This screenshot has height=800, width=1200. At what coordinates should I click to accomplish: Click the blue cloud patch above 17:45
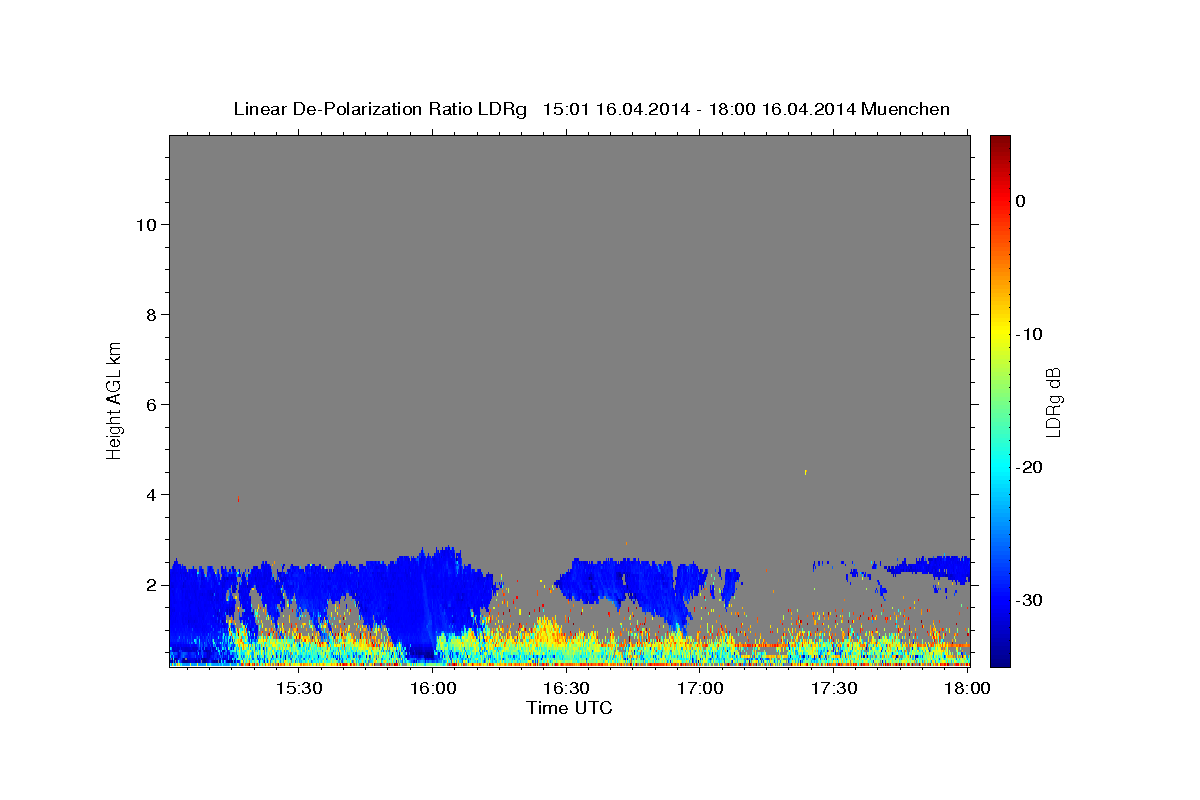pyautogui.click(x=928, y=567)
